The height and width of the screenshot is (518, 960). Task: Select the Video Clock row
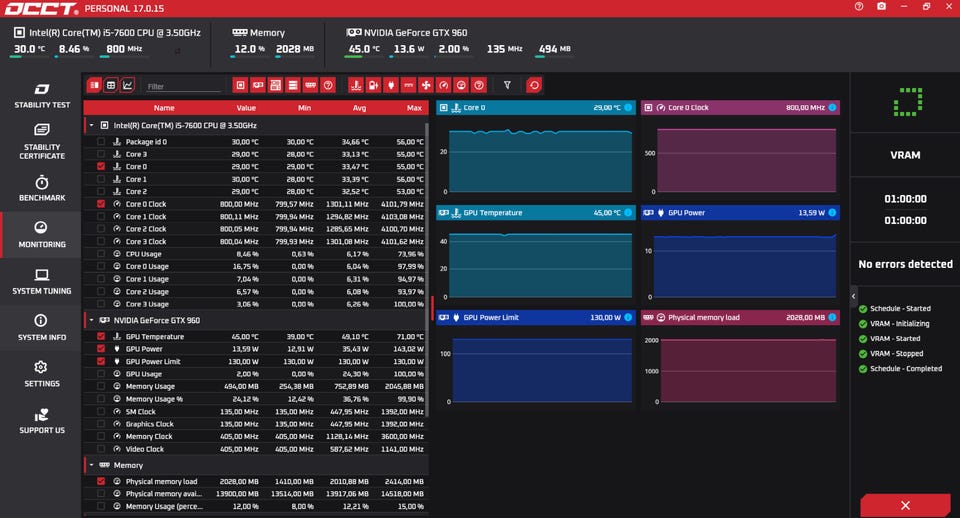(256, 449)
